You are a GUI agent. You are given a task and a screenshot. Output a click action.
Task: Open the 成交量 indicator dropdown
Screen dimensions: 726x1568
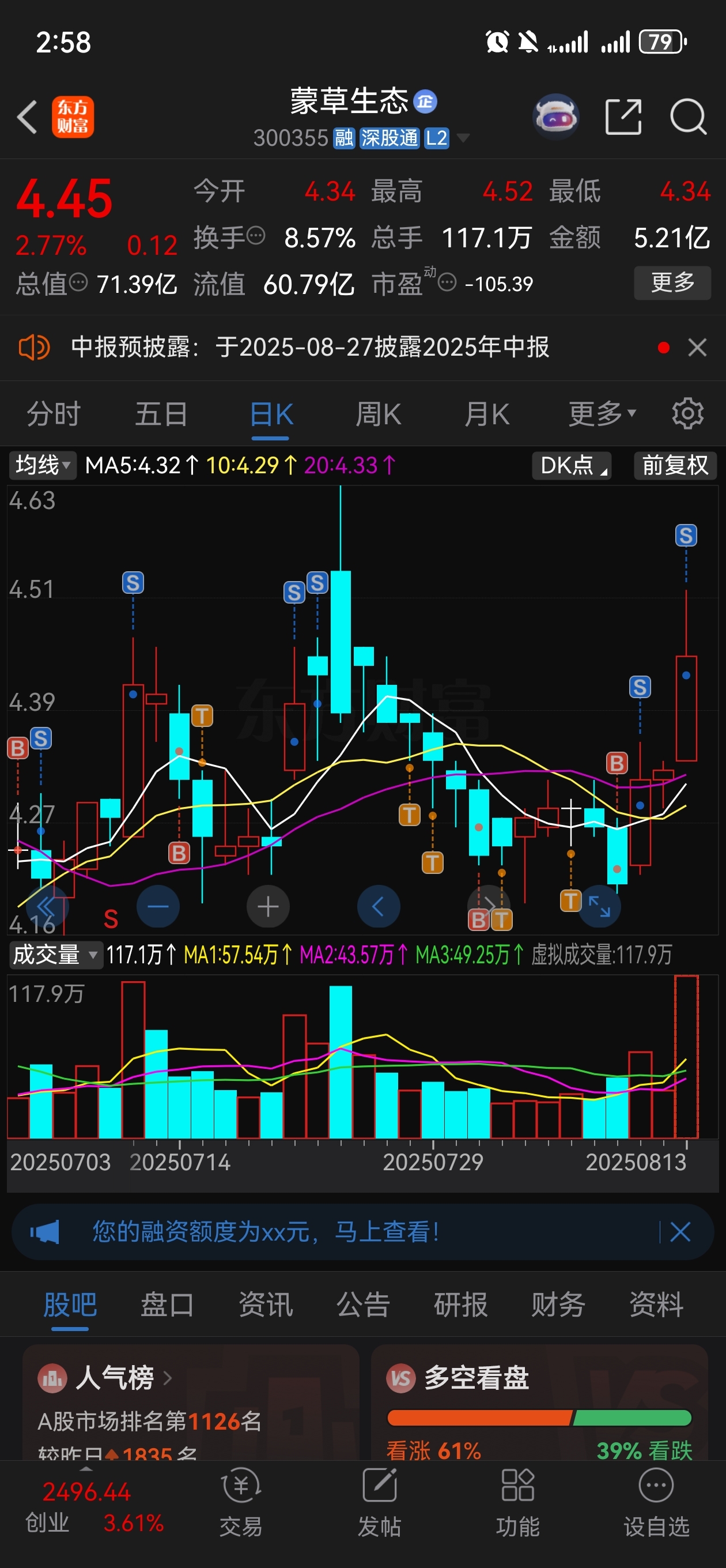(x=55, y=955)
